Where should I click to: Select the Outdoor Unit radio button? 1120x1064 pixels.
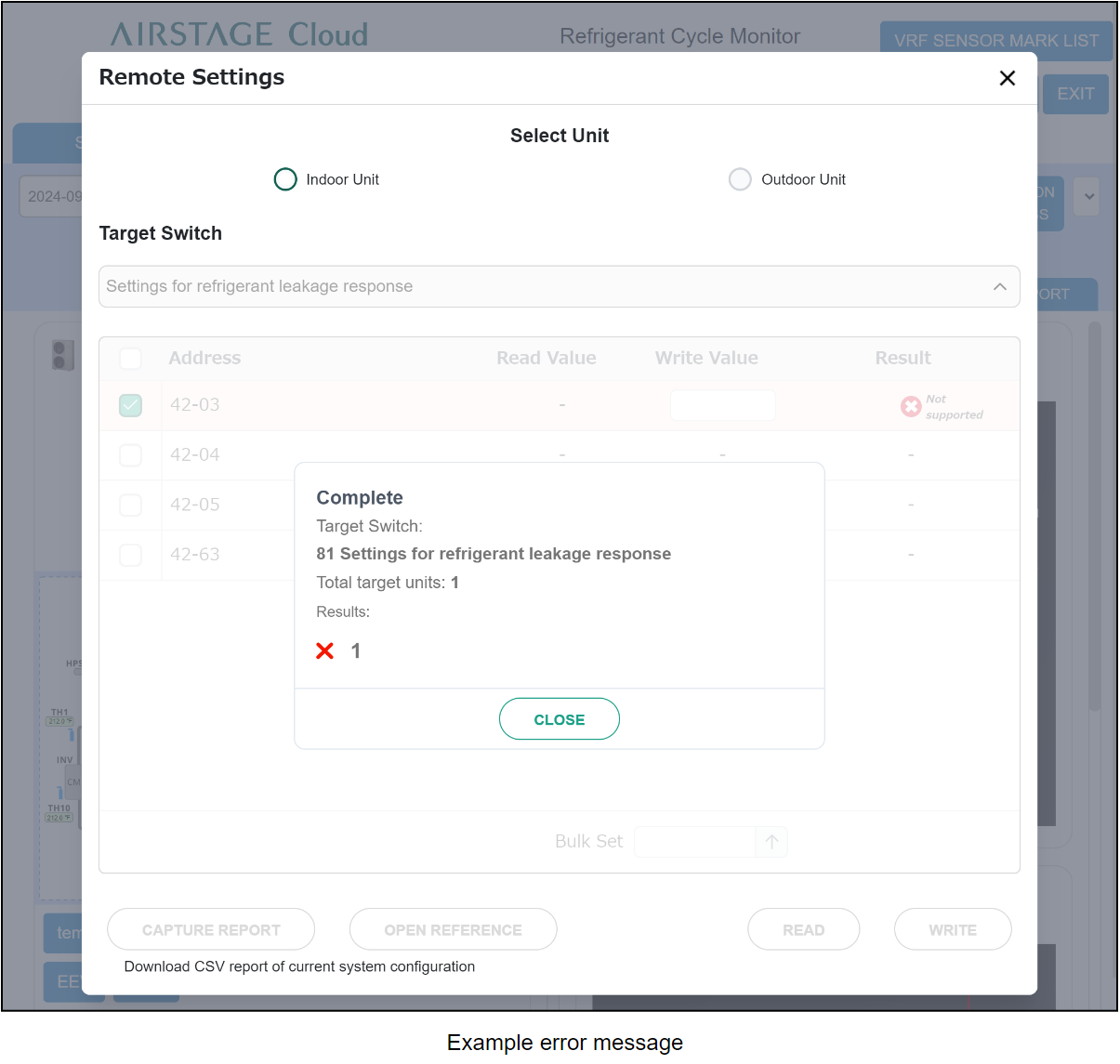click(x=740, y=179)
